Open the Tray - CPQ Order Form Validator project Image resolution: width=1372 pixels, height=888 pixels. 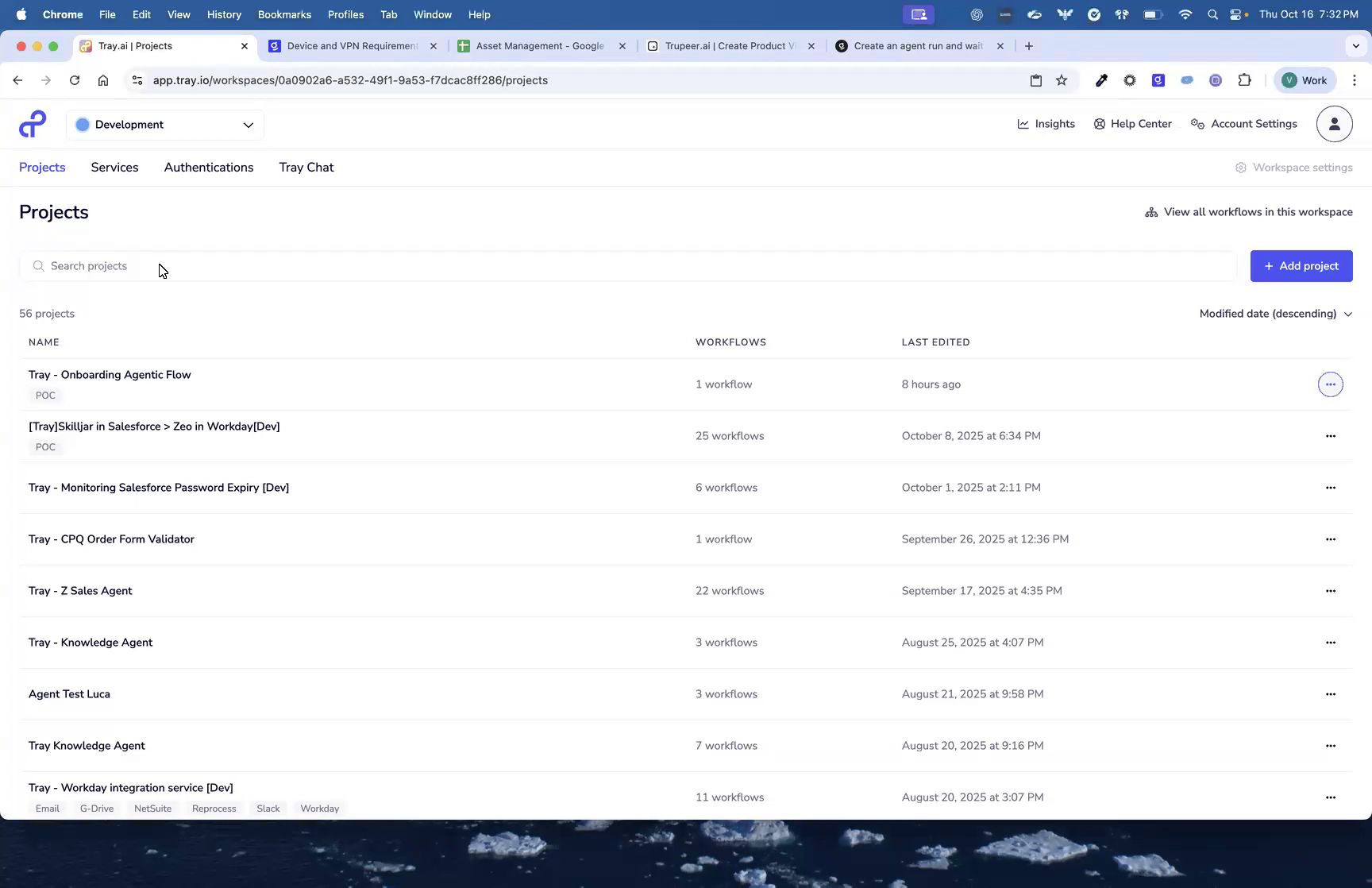[x=111, y=539]
